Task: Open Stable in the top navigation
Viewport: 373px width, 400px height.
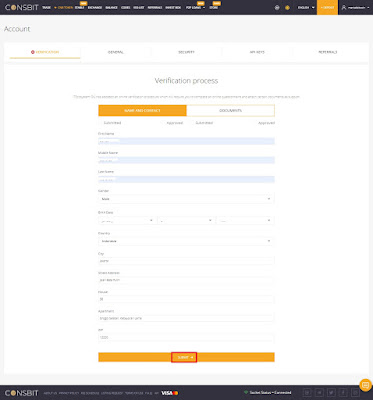Action: (80, 7)
